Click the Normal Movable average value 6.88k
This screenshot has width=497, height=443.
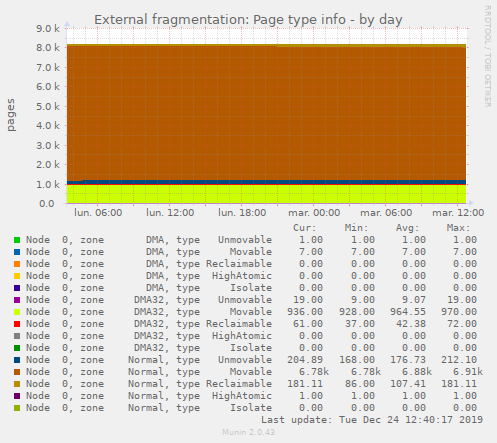click(x=417, y=372)
